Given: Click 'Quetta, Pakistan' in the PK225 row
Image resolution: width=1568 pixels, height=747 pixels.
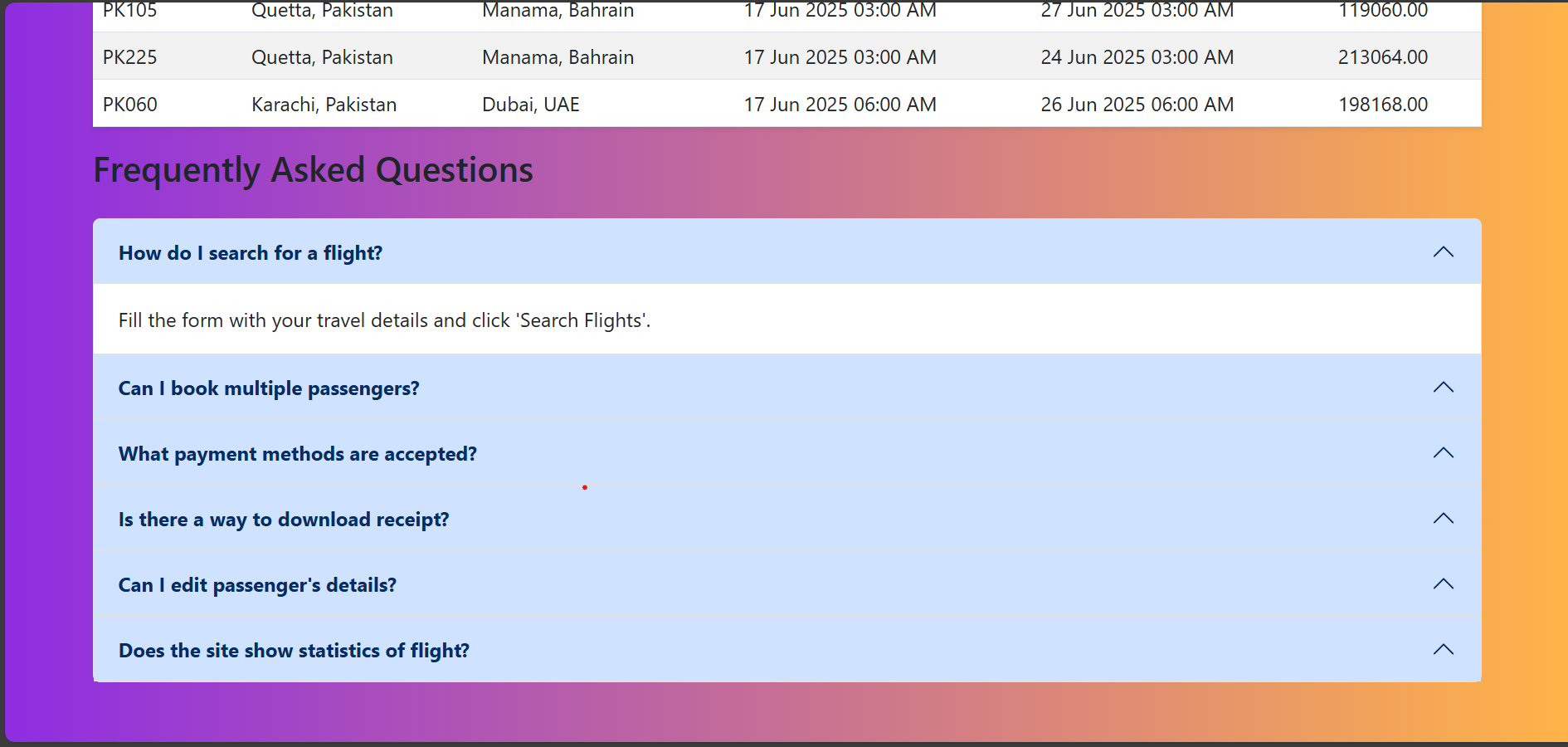Looking at the screenshot, I should click(322, 57).
